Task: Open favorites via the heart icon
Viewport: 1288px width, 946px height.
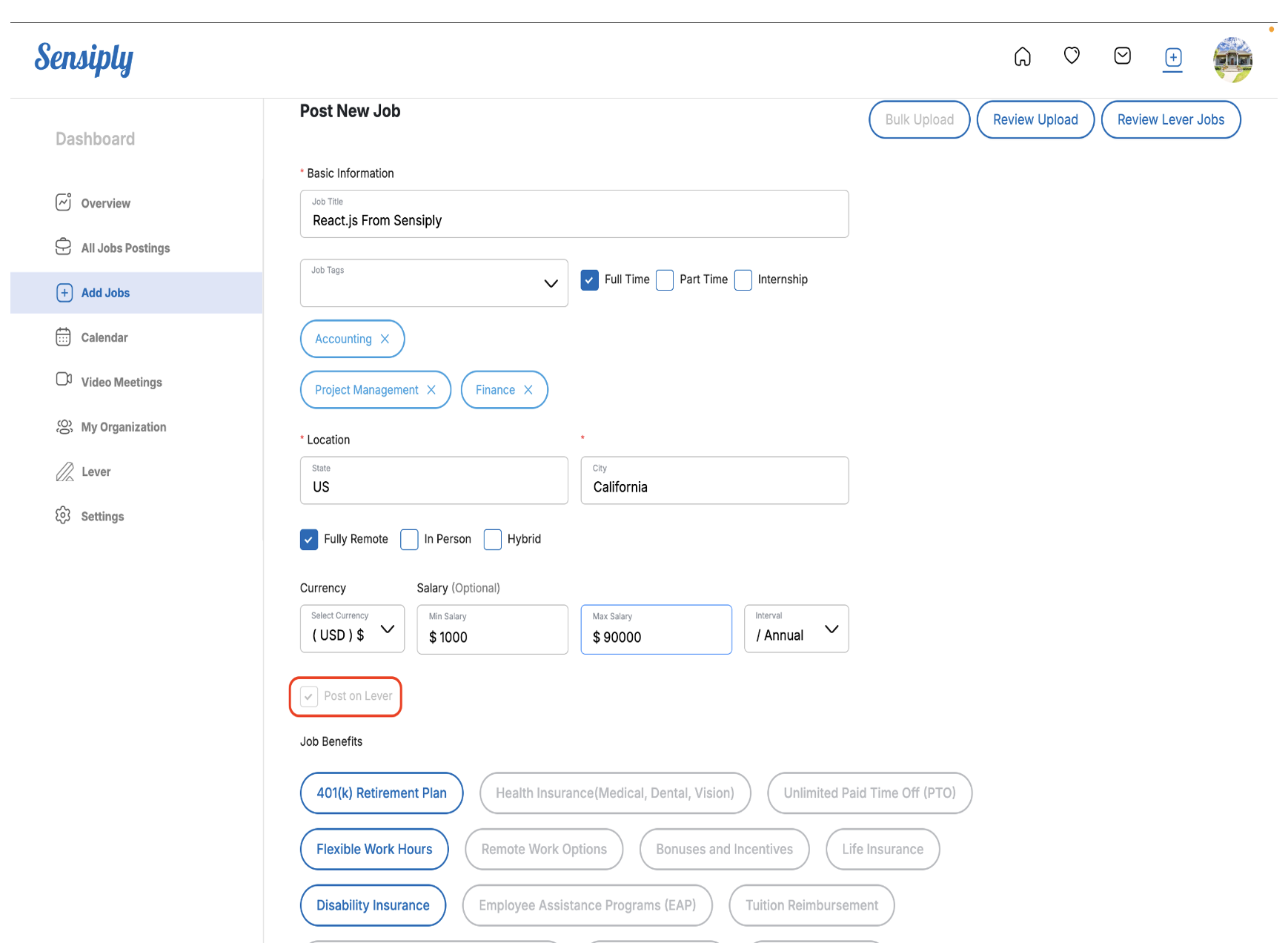Action: 1072,56
